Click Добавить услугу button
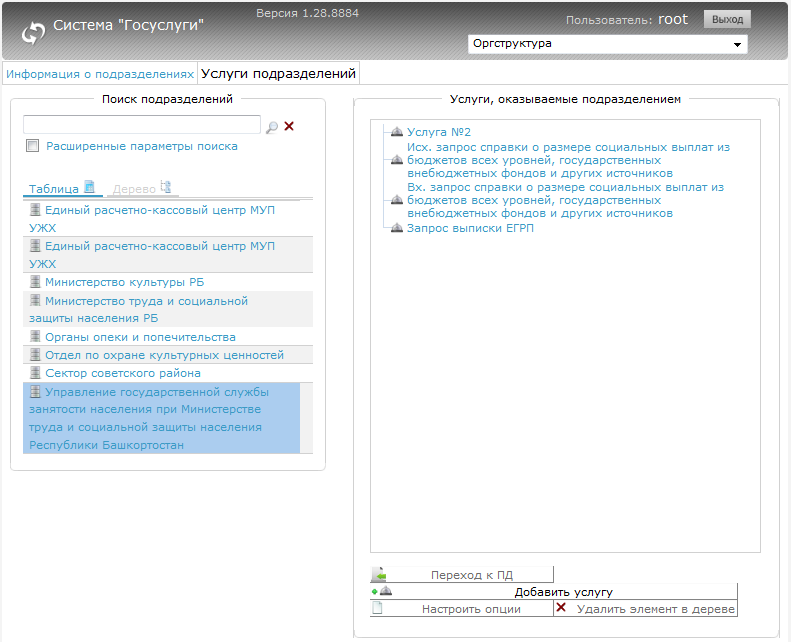The width and height of the screenshot is (791, 642). pos(553,592)
